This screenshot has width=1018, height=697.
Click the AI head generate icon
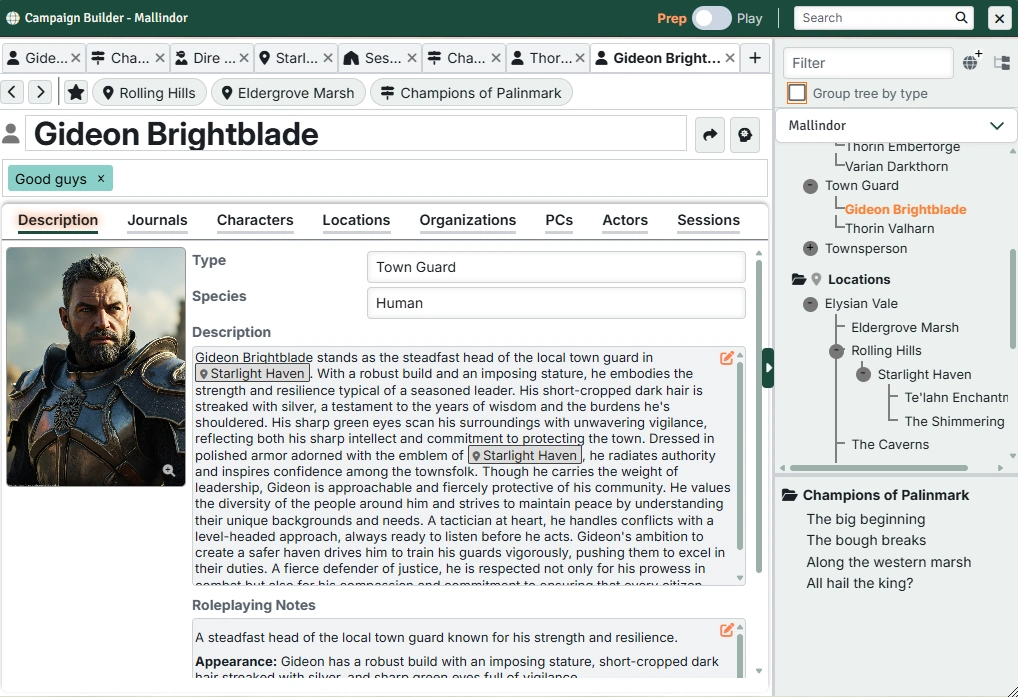[x=744, y=135]
